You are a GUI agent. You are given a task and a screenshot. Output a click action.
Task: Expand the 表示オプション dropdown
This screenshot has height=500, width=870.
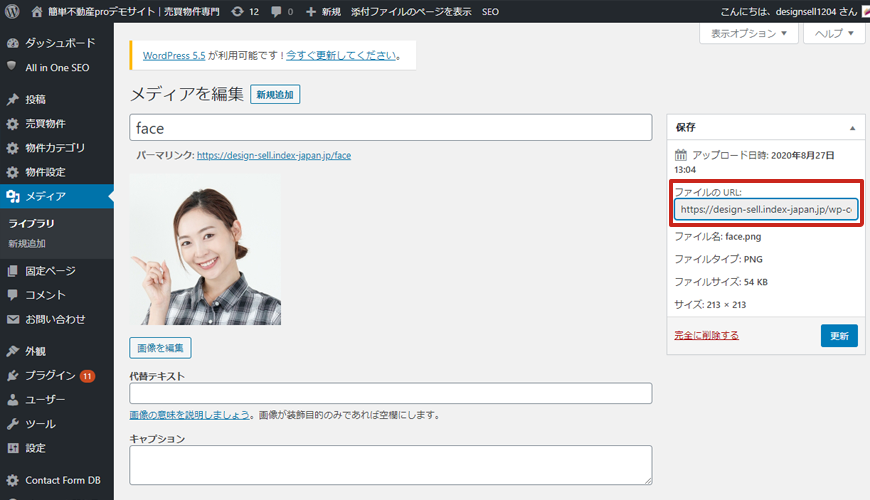[749, 33]
